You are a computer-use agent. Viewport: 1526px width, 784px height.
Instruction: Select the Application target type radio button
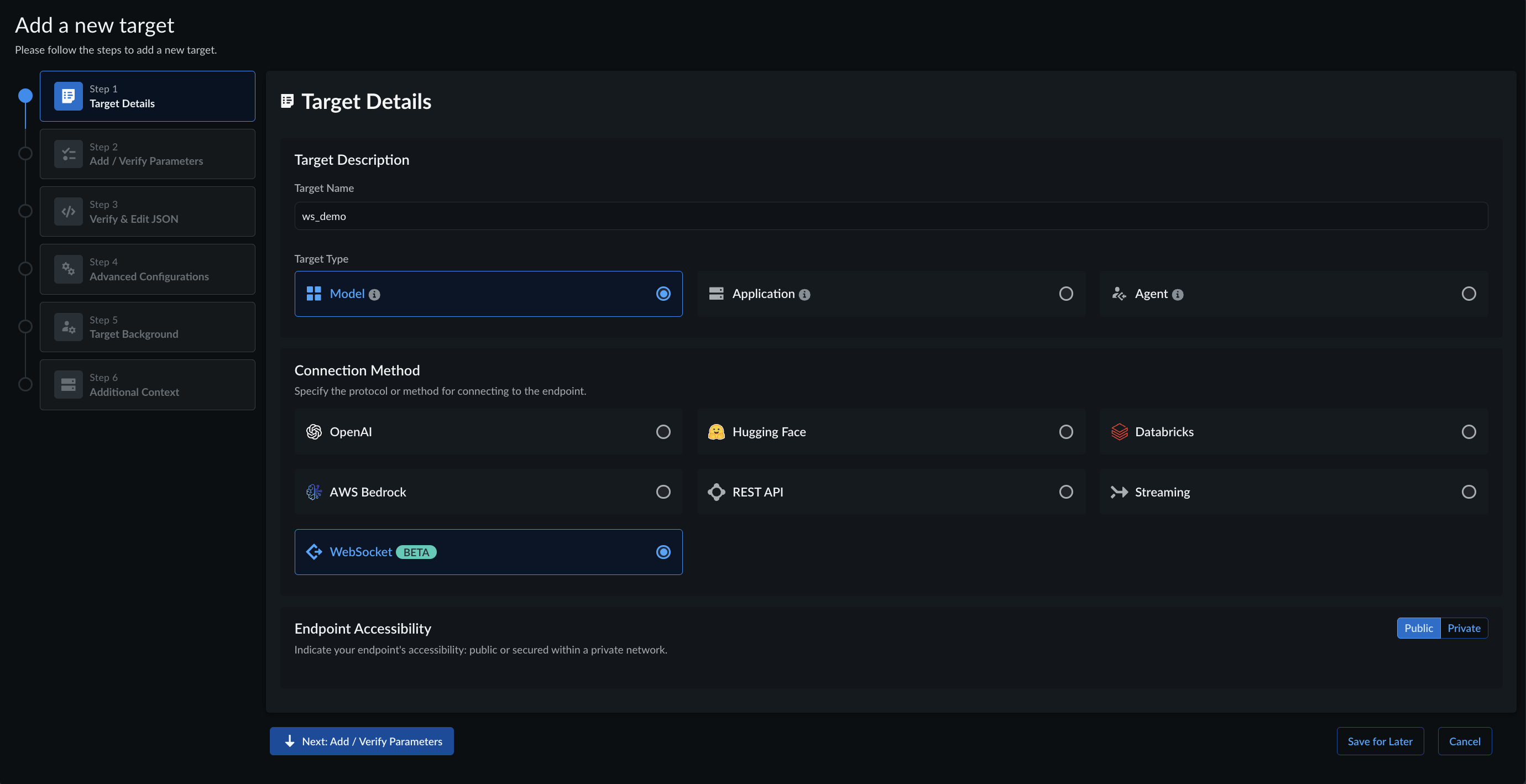1066,294
